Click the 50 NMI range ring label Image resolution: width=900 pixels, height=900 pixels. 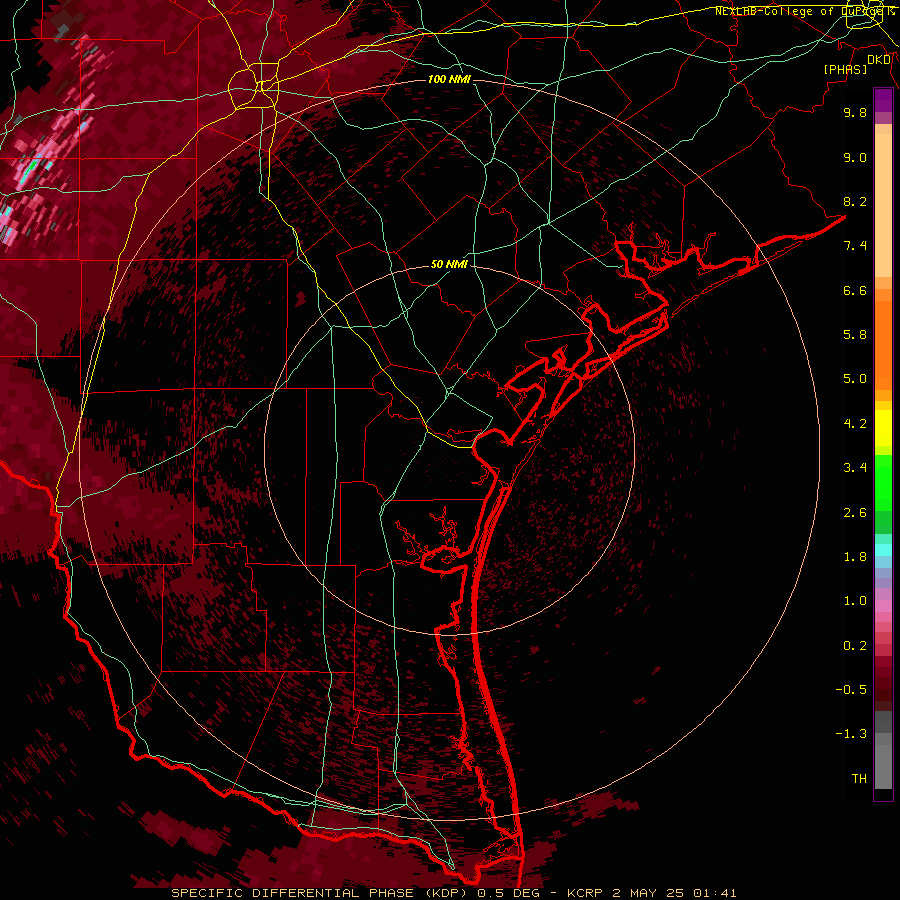(449, 264)
